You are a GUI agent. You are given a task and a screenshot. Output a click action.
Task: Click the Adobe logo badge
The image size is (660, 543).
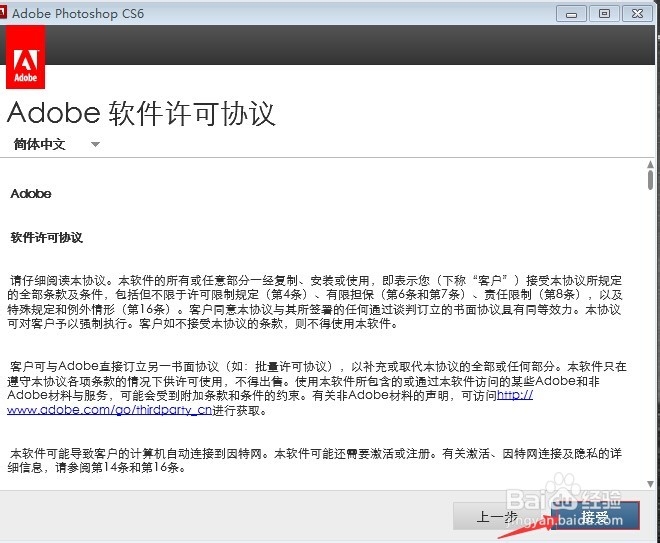[x=25, y=57]
